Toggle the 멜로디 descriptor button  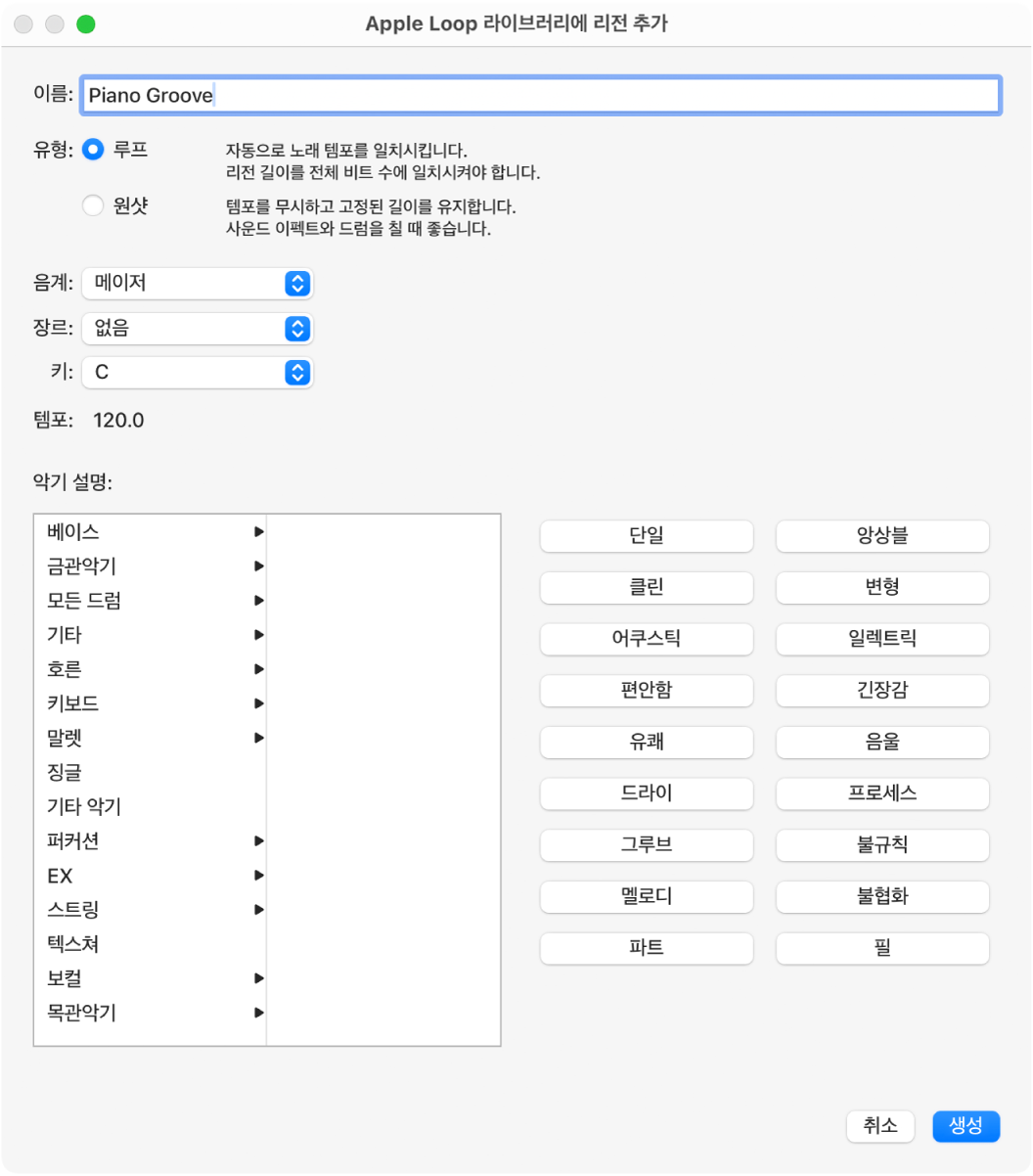647,896
